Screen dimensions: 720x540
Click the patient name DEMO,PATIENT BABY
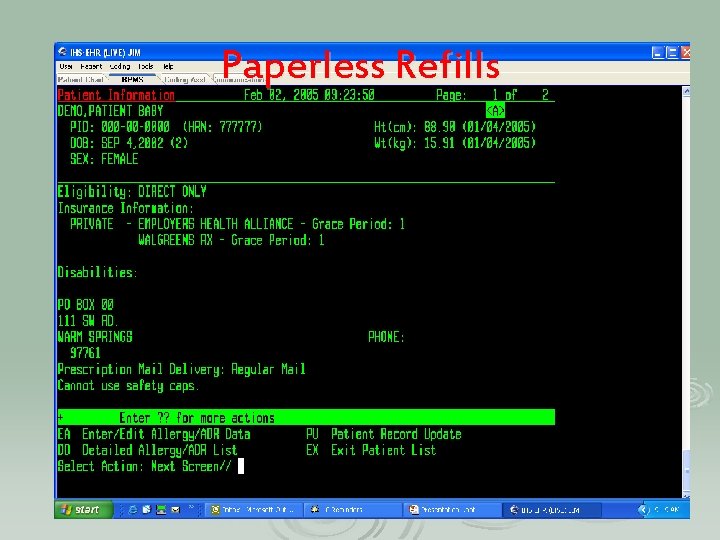[111, 111]
